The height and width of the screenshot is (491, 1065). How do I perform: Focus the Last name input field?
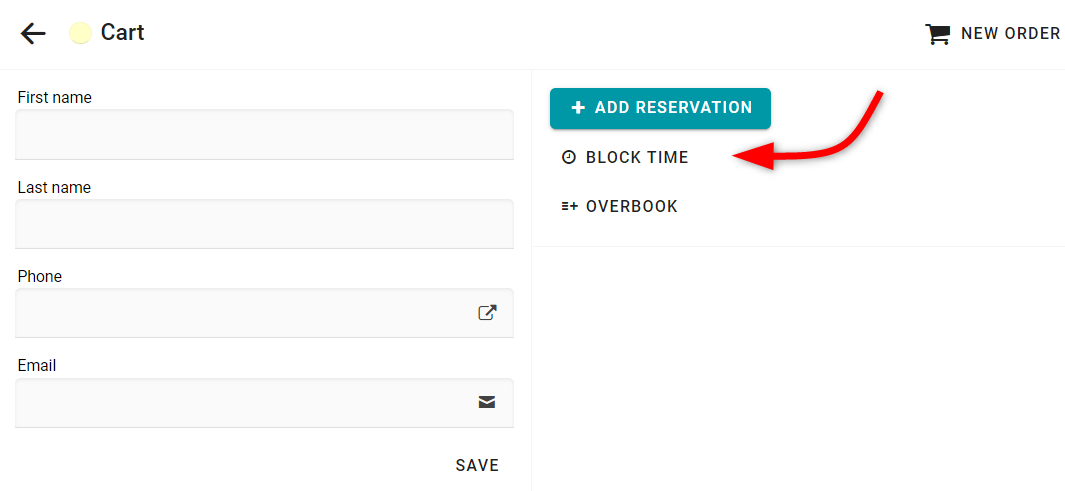(x=264, y=224)
